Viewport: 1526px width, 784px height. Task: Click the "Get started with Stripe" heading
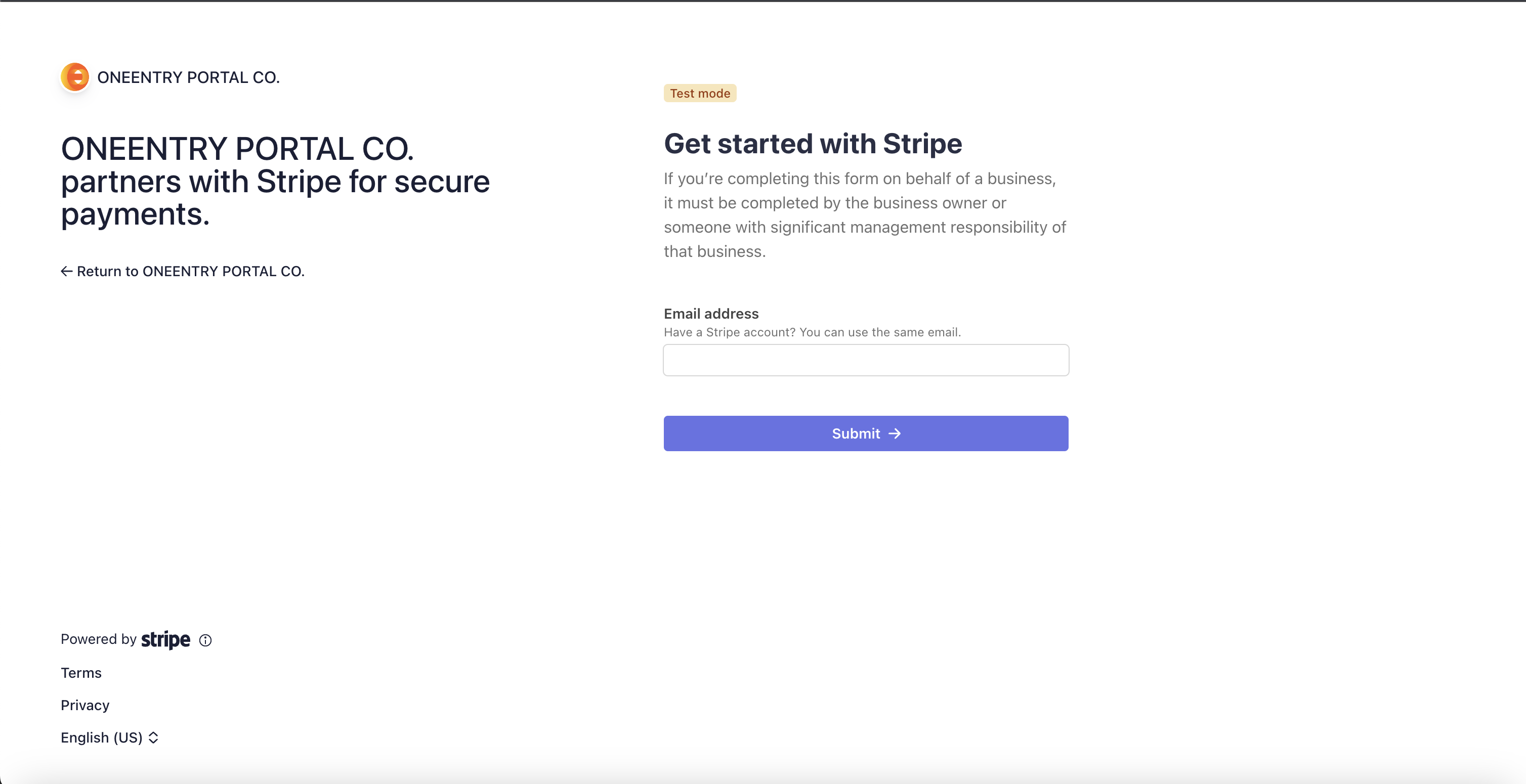813,144
